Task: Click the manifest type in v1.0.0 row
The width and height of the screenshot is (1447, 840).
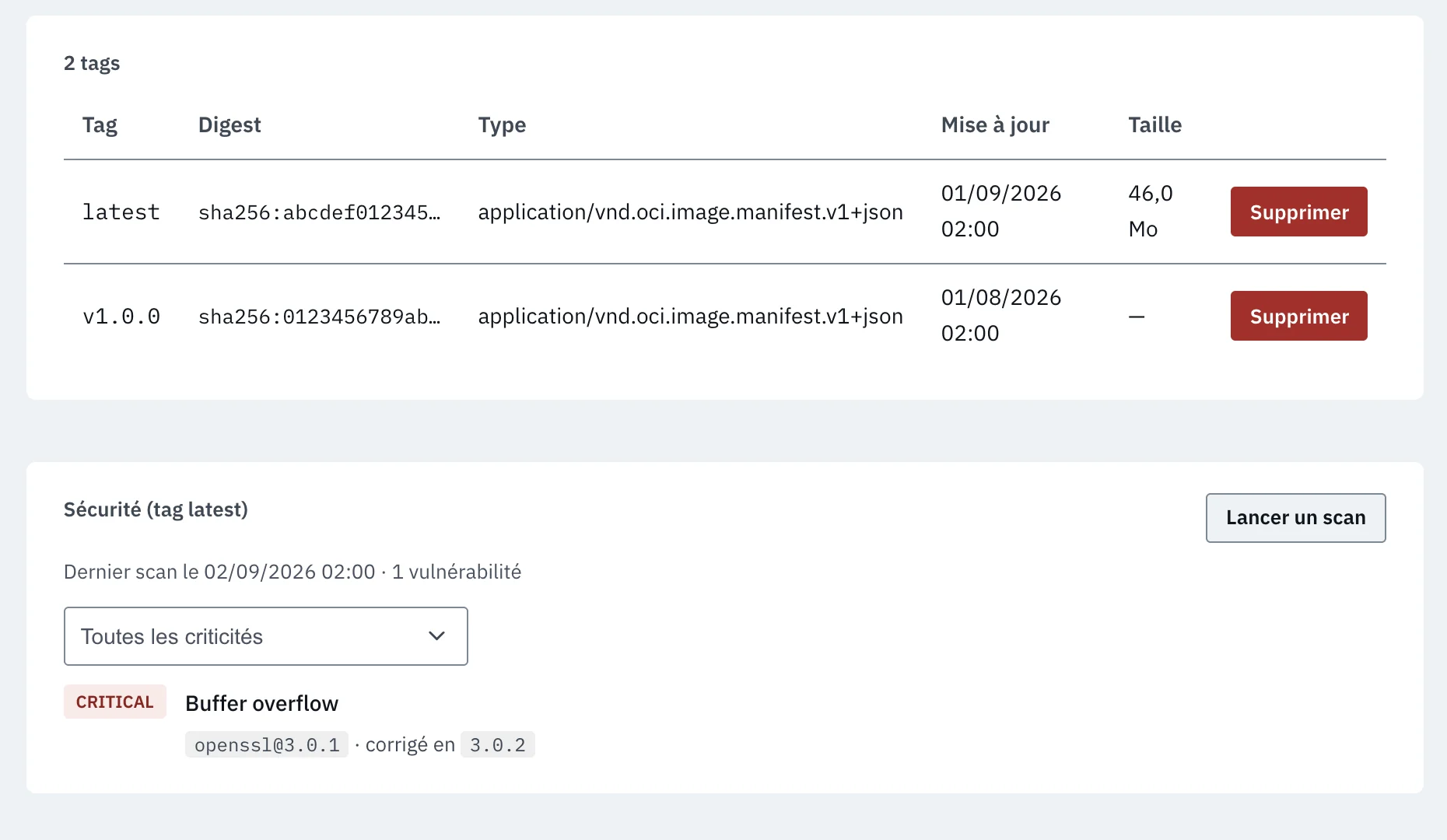Action: pyautogui.click(x=691, y=317)
